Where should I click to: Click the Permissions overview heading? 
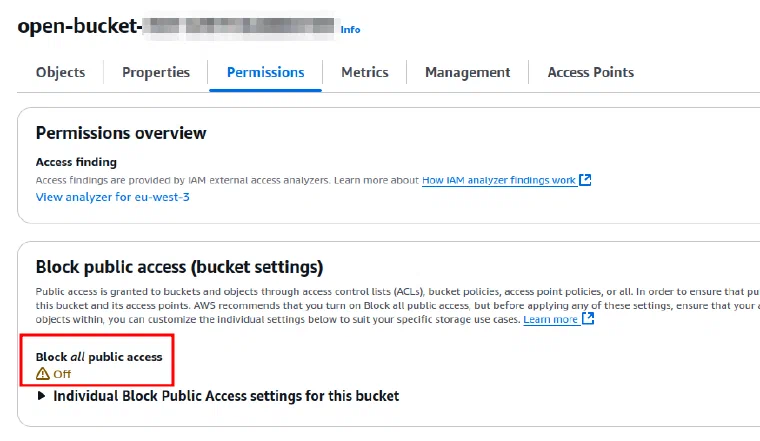coord(121,133)
